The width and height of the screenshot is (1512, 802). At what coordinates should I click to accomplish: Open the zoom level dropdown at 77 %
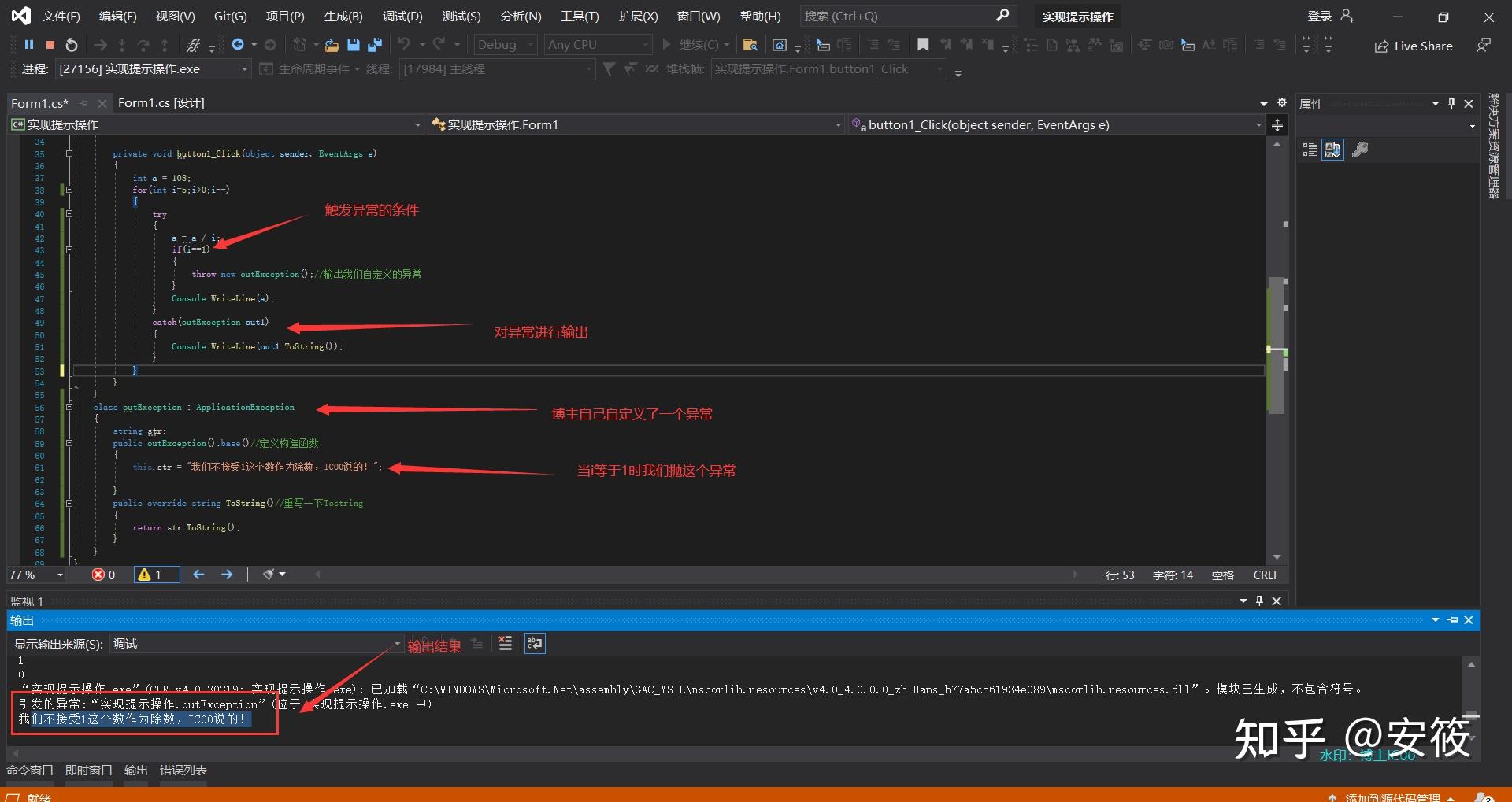(60, 575)
